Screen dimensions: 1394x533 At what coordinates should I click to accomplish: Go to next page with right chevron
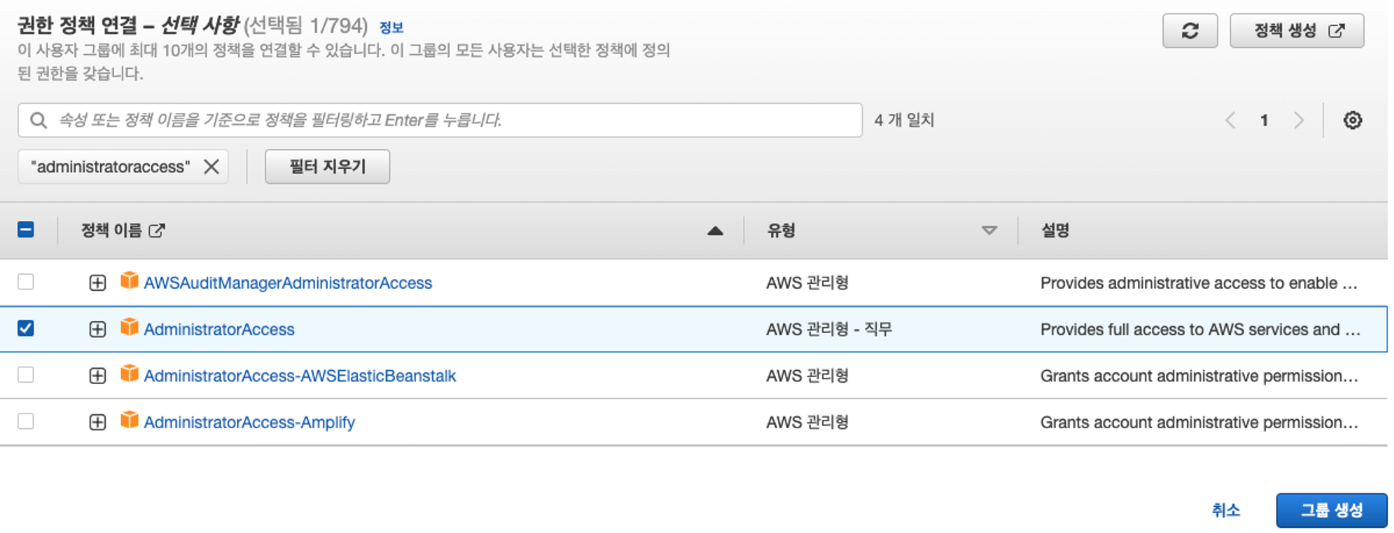pyautogui.click(x=1299, y=120)
